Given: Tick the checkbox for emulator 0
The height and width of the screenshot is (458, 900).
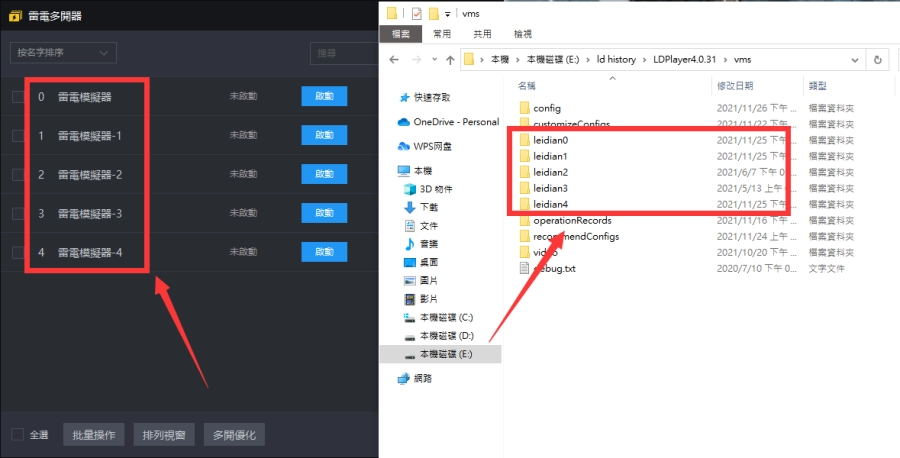Looking at the screenshot, I should [x=18, y=96].
